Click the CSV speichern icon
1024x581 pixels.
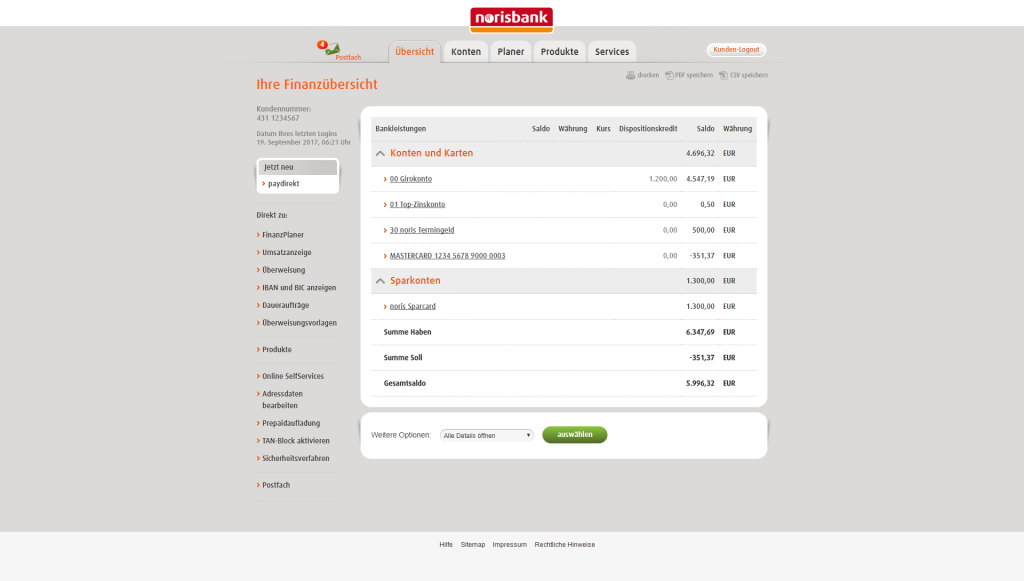[x=723, y=76]
